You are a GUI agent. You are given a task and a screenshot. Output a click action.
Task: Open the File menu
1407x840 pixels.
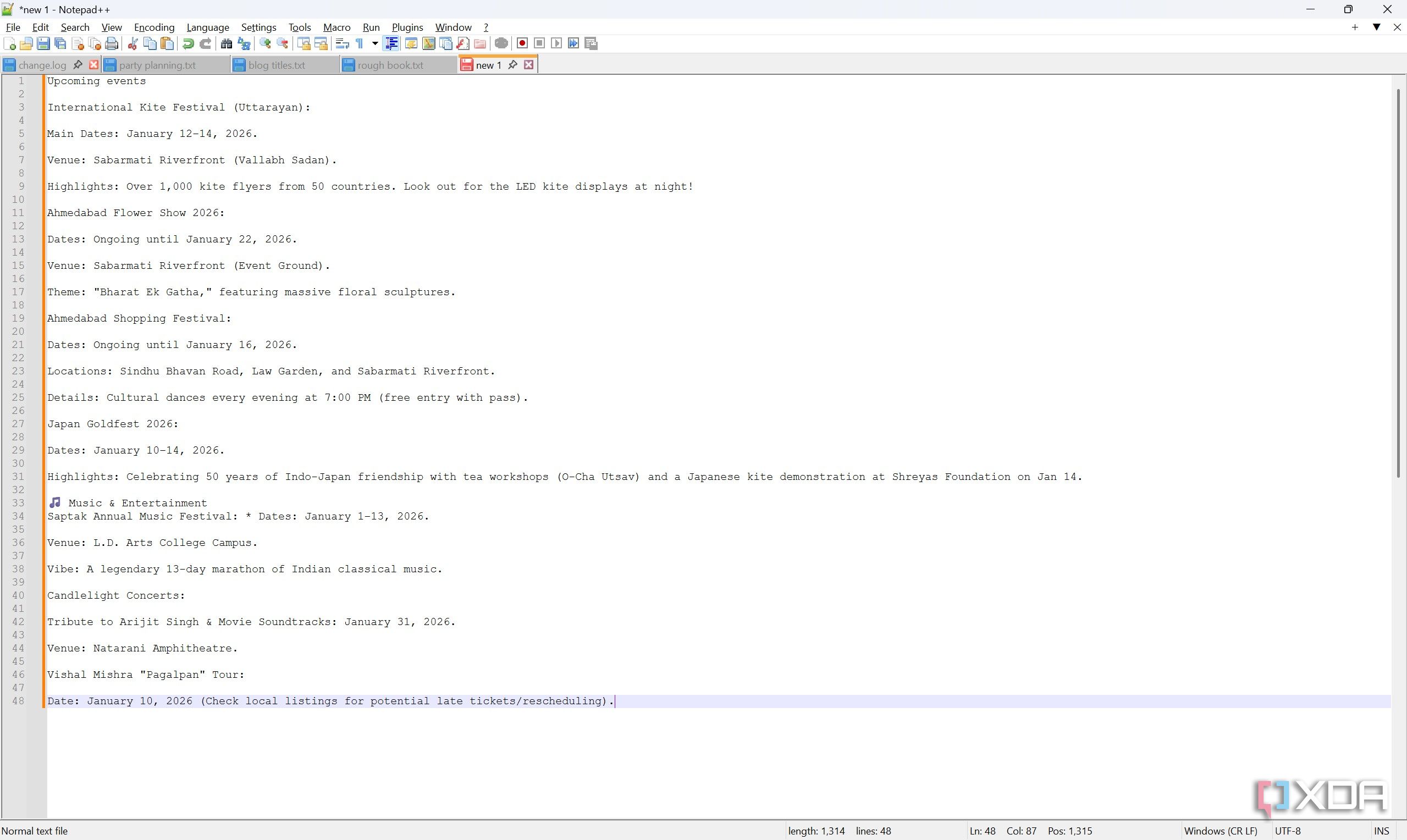tap(13, 27)
